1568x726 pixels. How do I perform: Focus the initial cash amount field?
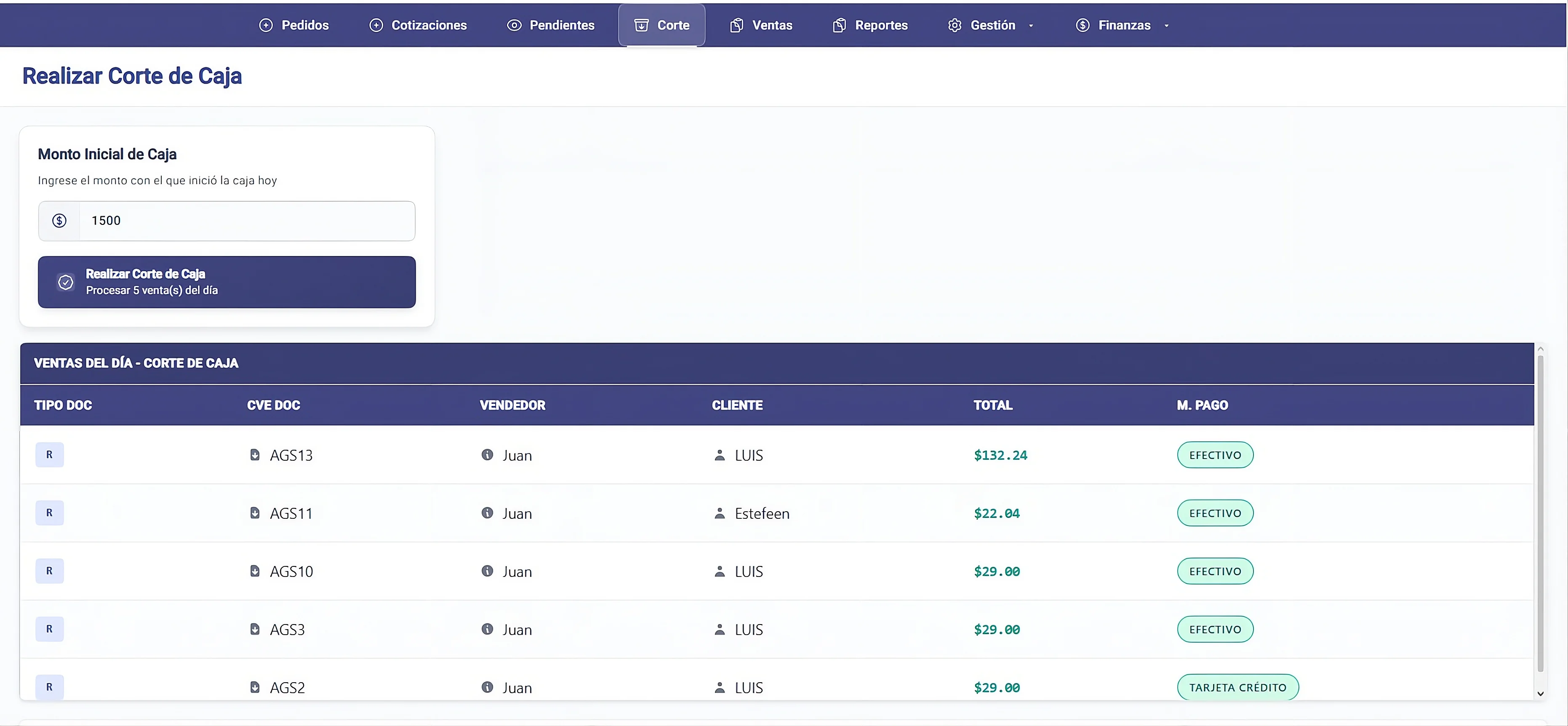coord(246,221)
